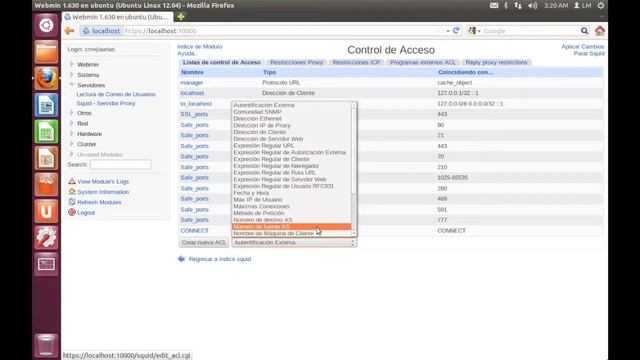Go back with Firefox back arrow

click(x=69, y=31)
